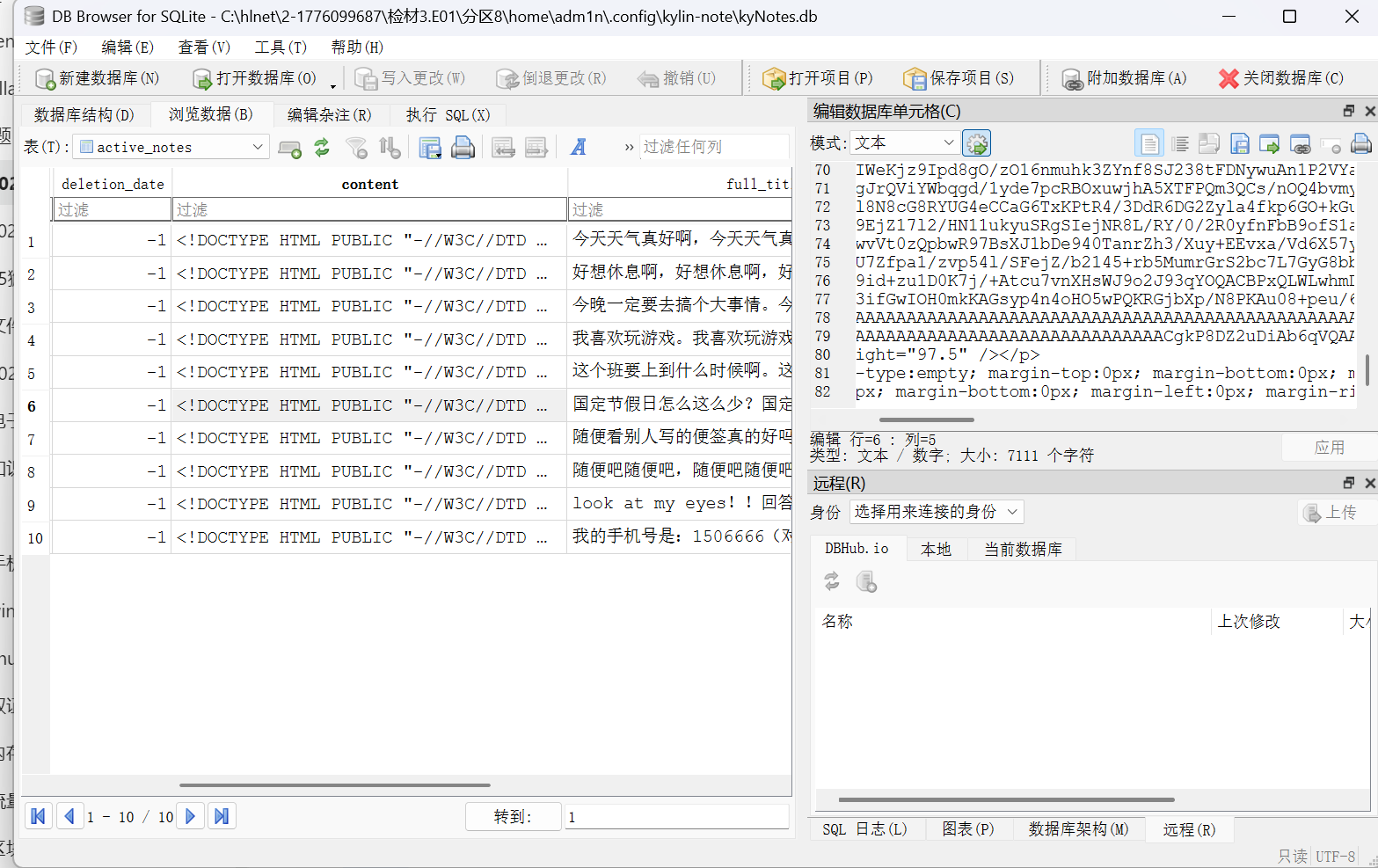Click the content column filter box
This screenshot has height=868, width=1378.
(369, 209)
